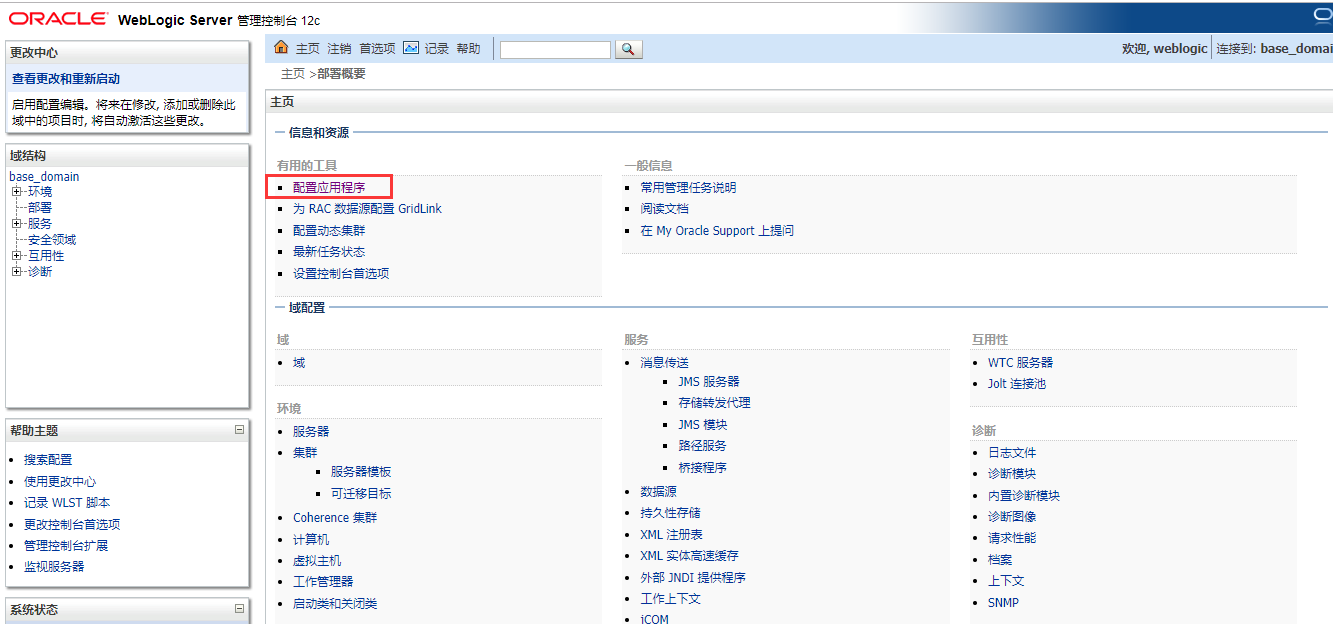This screenshot has width=1333, height=624.
Task: Open the 最新任务状态 link
Action: tap(329, 252)
